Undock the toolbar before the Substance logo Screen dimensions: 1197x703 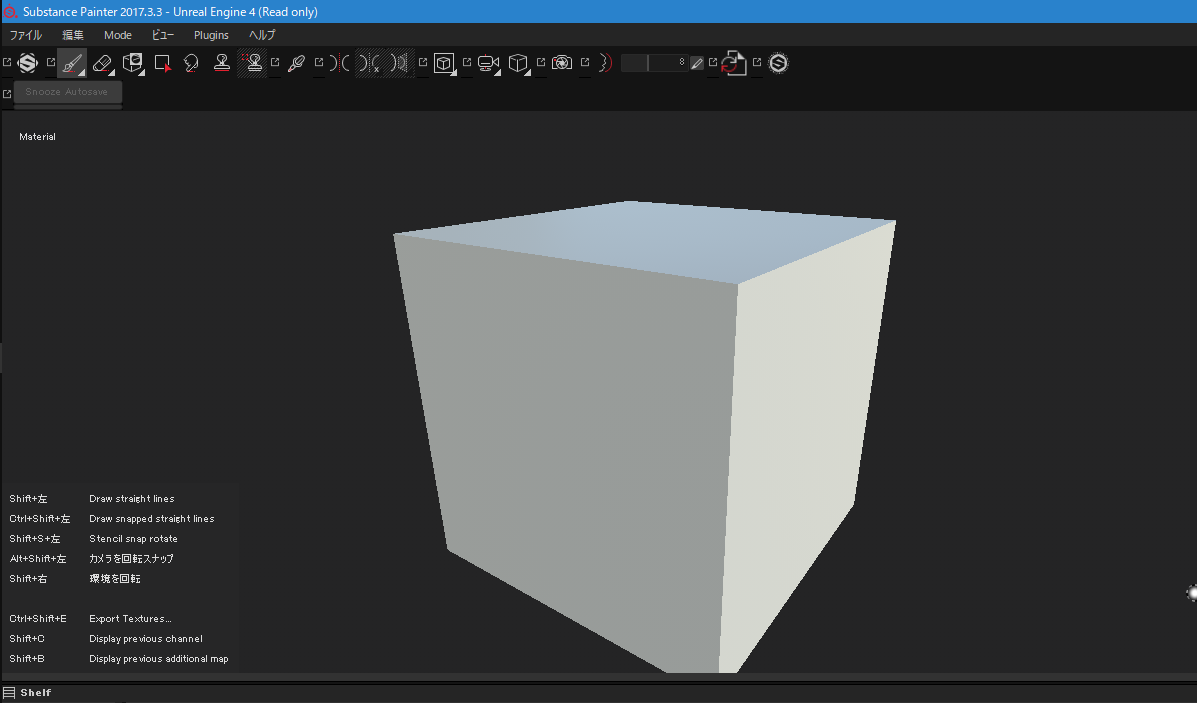[x=7, y=63]
